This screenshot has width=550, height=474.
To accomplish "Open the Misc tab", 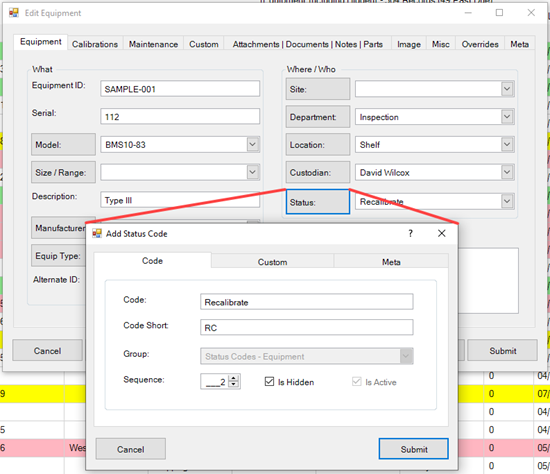I will pos(441,44).
